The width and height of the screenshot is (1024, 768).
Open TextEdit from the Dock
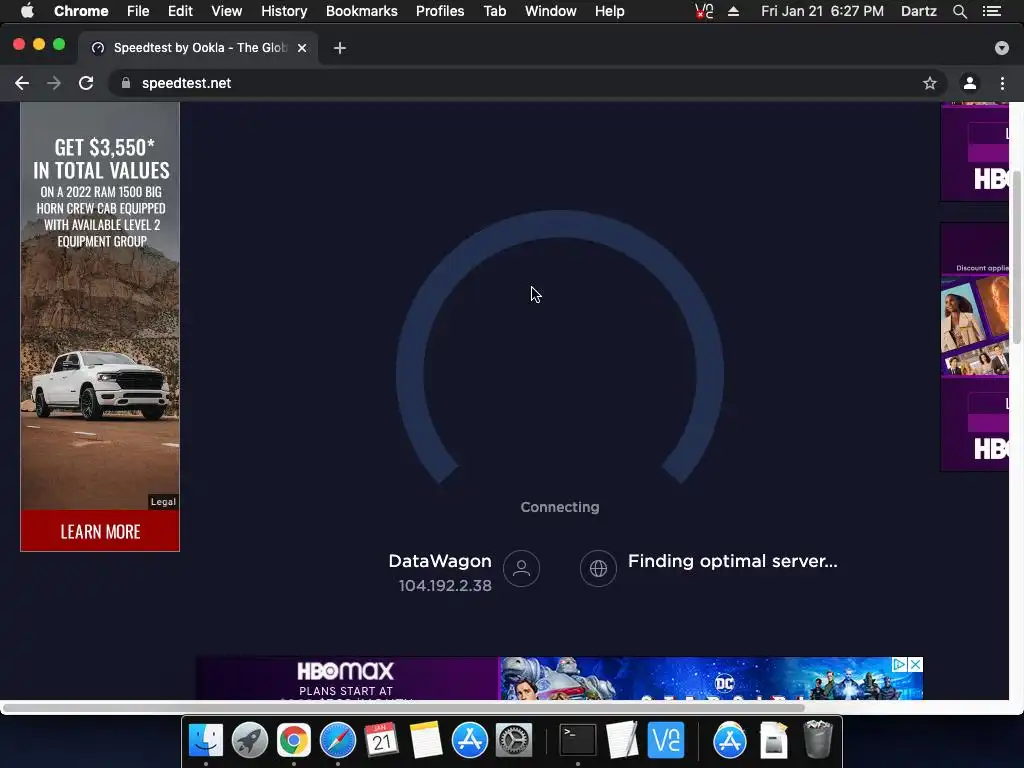click(x=622, y=741)
